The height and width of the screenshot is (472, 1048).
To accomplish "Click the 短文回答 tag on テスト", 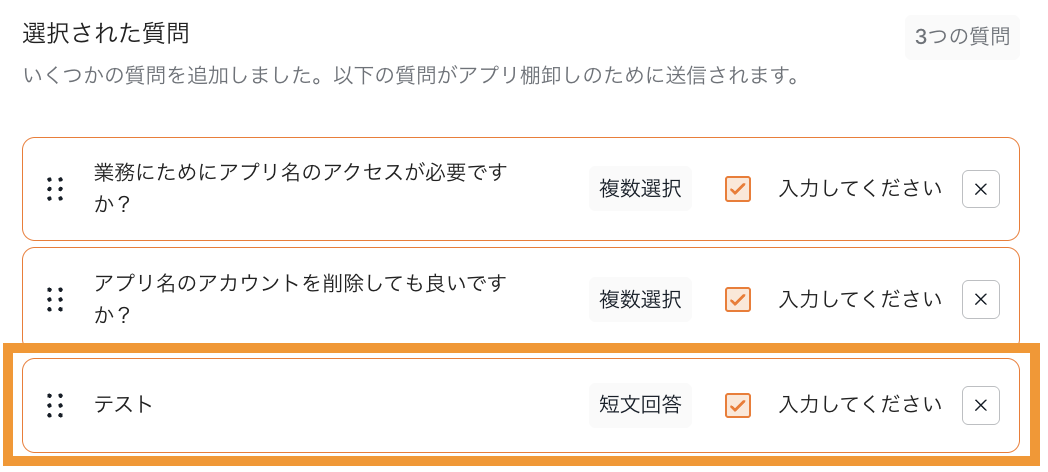I will tap(640, 405).
